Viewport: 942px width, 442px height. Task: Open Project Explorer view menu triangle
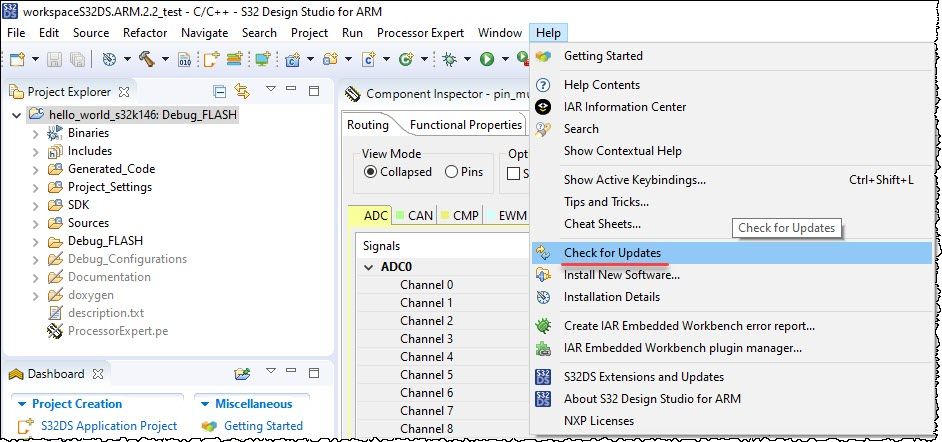tap(270, 88)
